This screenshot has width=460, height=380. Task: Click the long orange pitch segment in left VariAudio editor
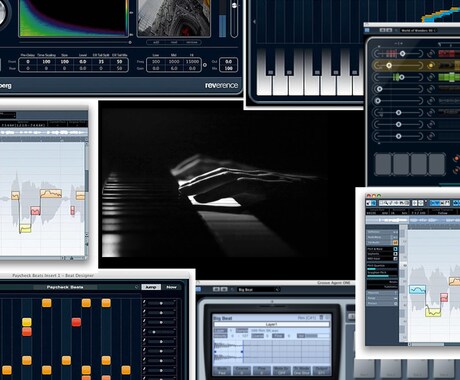coord(51,193)
